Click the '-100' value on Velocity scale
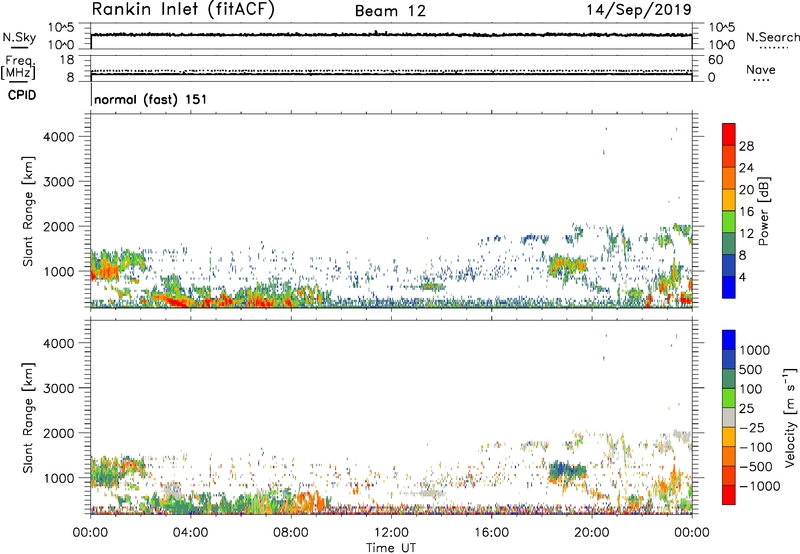This screenshot has width=800, height=554. (x=756, y=447)
